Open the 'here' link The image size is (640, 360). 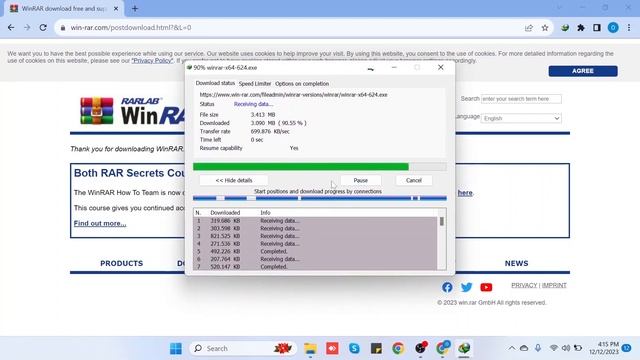[x=465, y=193]
